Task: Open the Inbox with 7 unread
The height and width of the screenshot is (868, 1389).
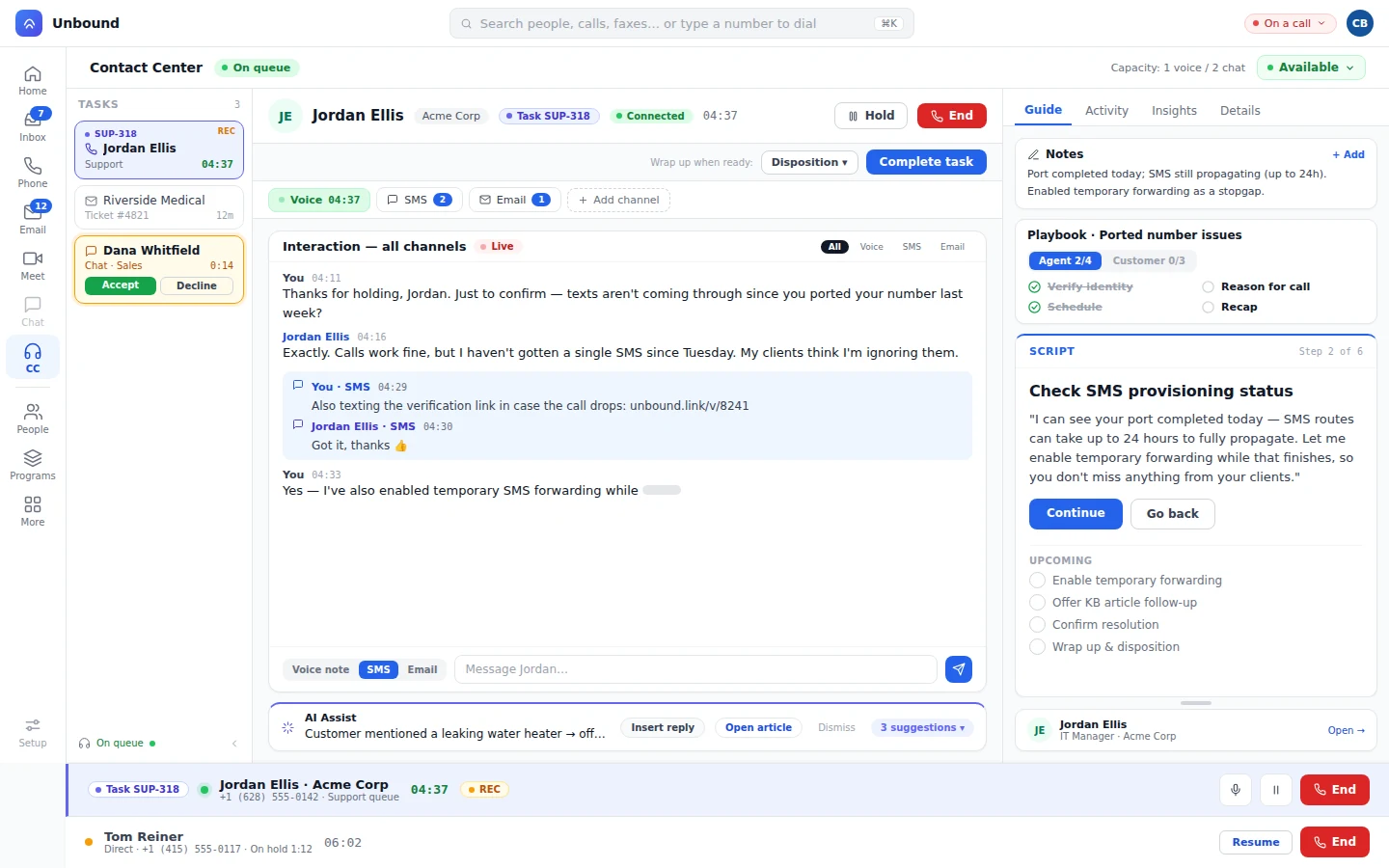Action: 33,126
